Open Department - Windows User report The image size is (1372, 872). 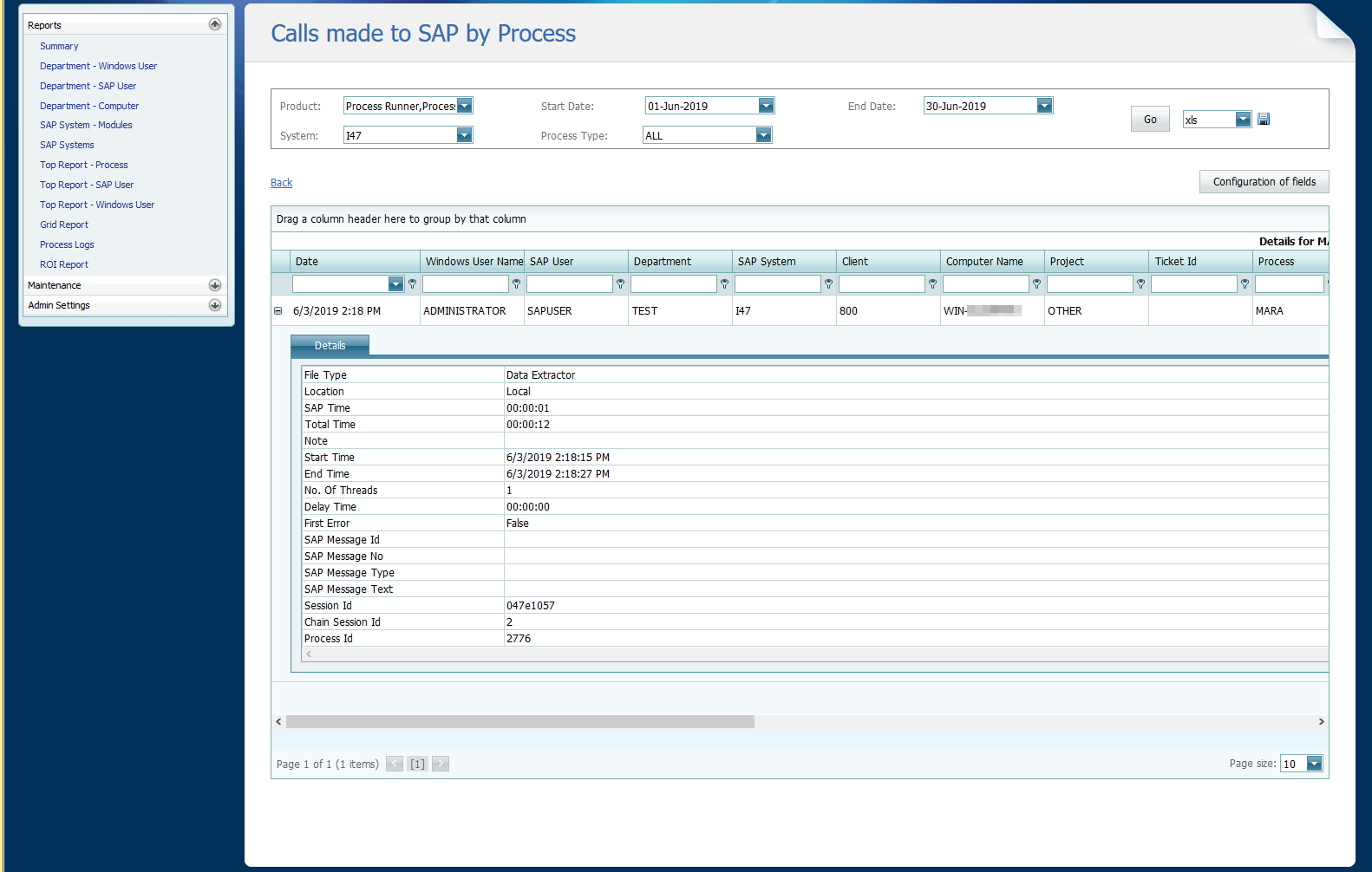[98, 66]
